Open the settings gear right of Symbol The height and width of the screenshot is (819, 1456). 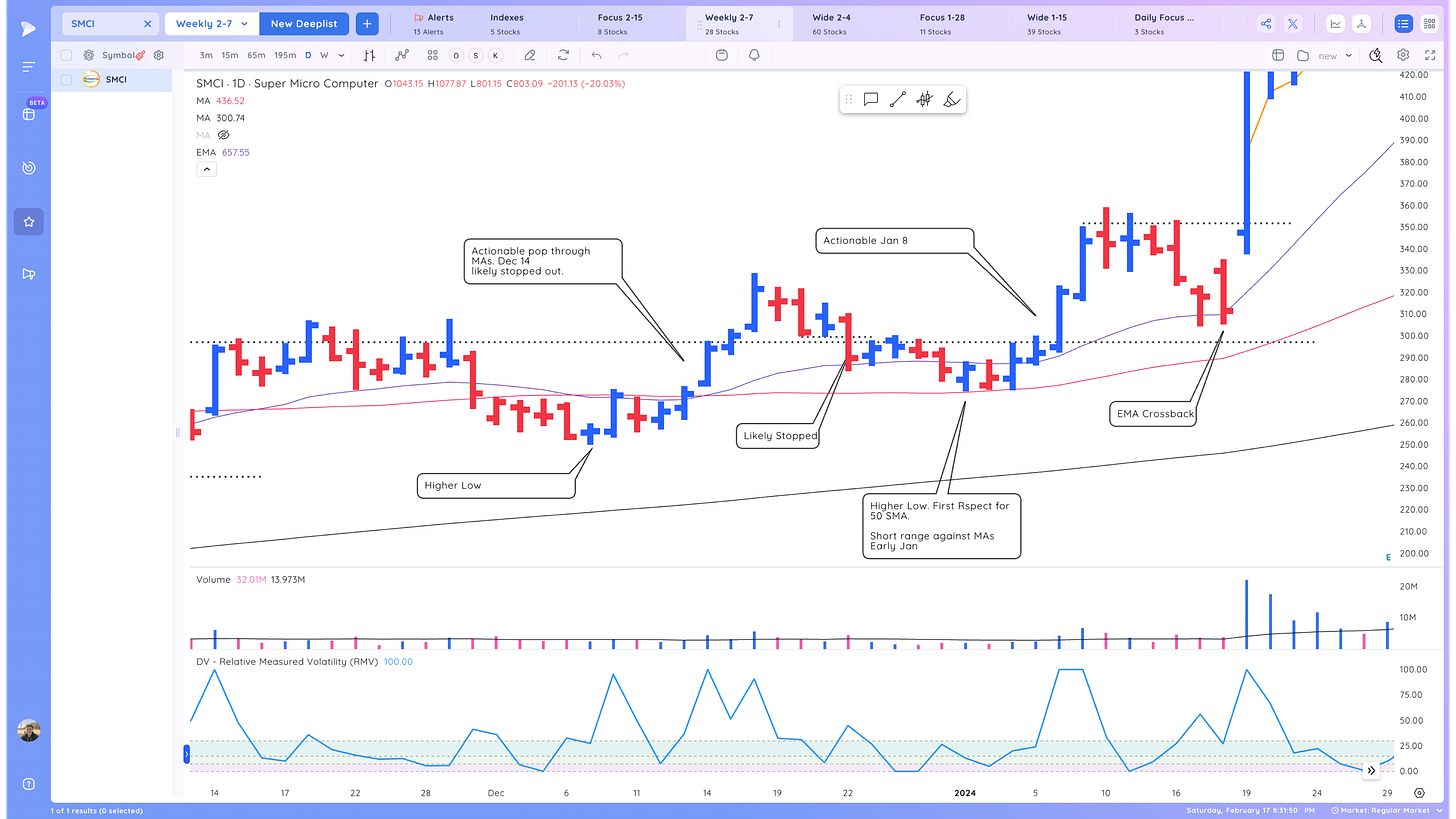click(x=158, y=56)
